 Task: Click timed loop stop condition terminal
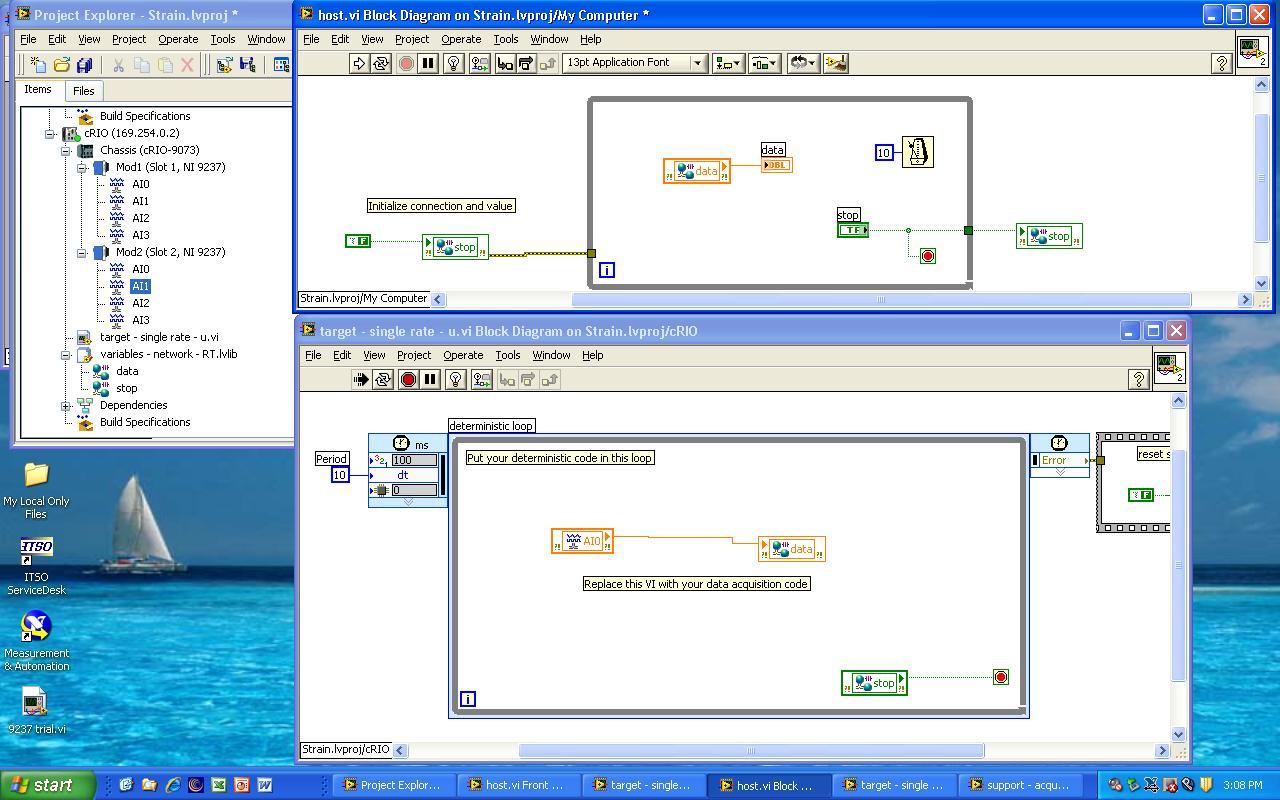pyautogui.click(x=1000, y=677)
